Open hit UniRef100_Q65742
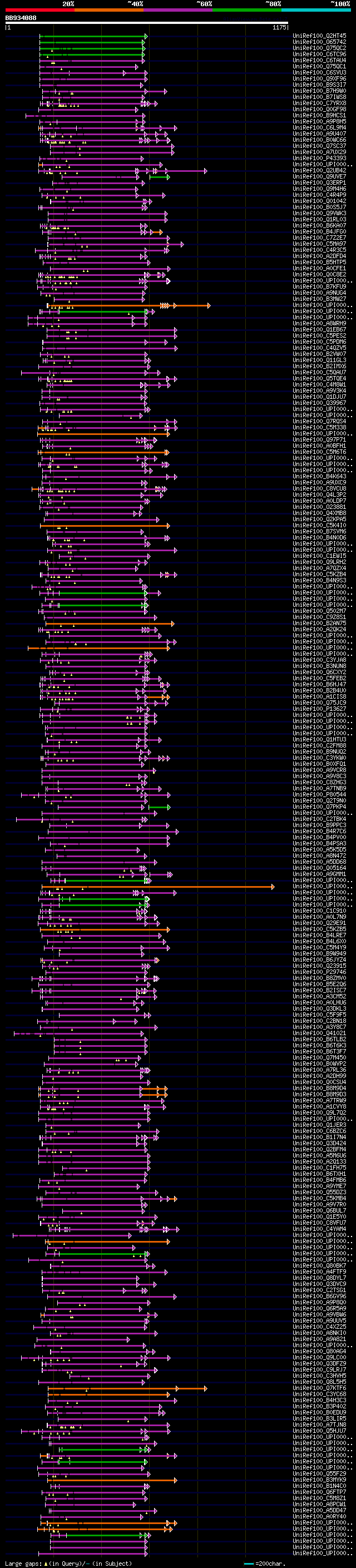 click(x=319, y=43)
